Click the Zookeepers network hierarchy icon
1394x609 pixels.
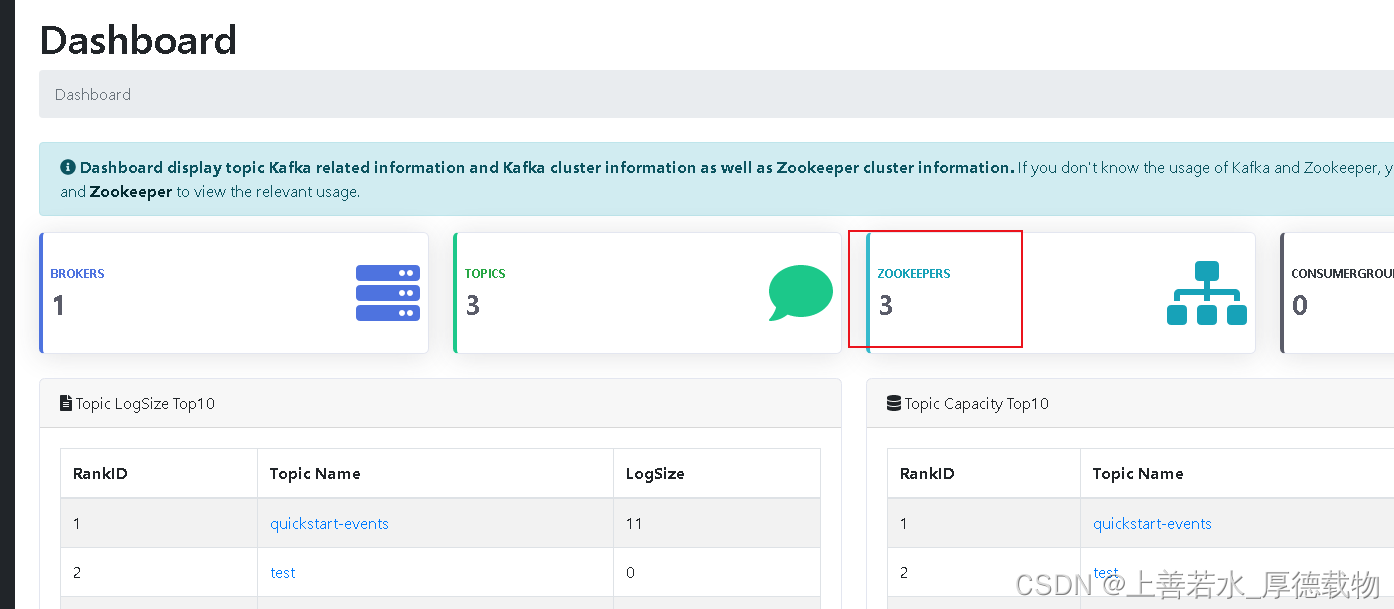tap(1207, 293)
